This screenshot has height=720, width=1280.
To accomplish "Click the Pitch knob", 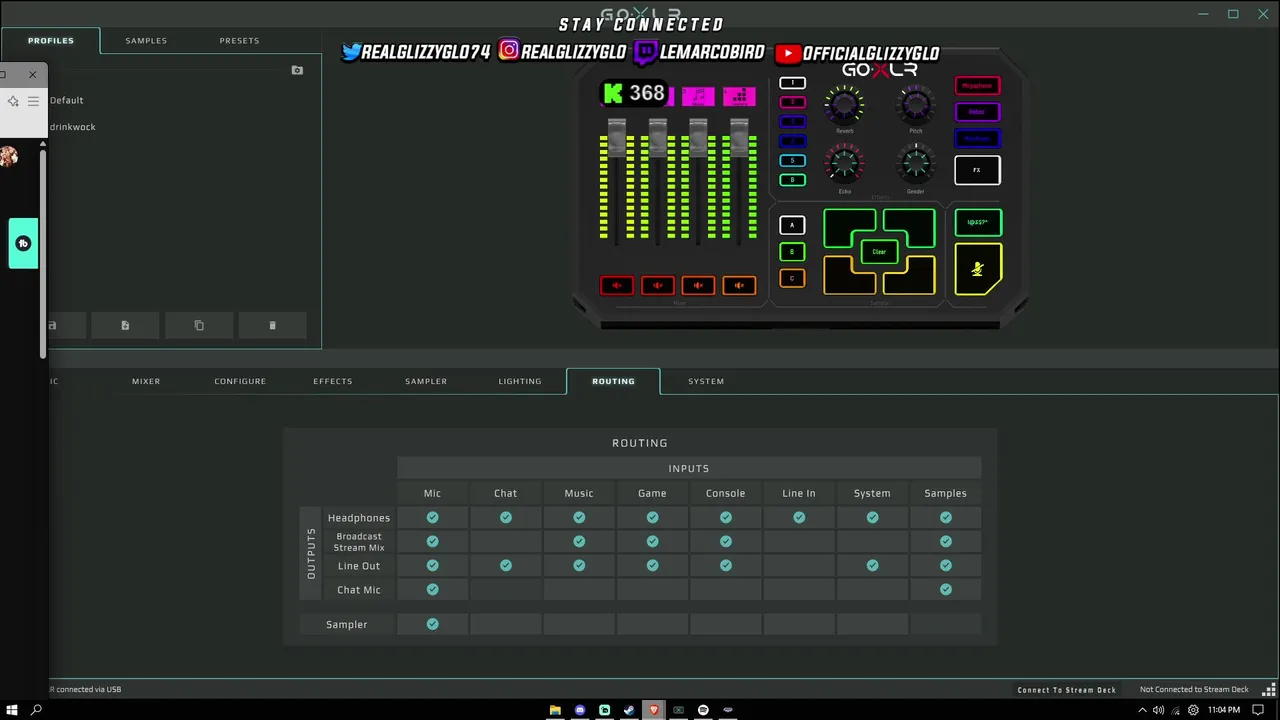I will pyautogui.click(x=916, y=104).
